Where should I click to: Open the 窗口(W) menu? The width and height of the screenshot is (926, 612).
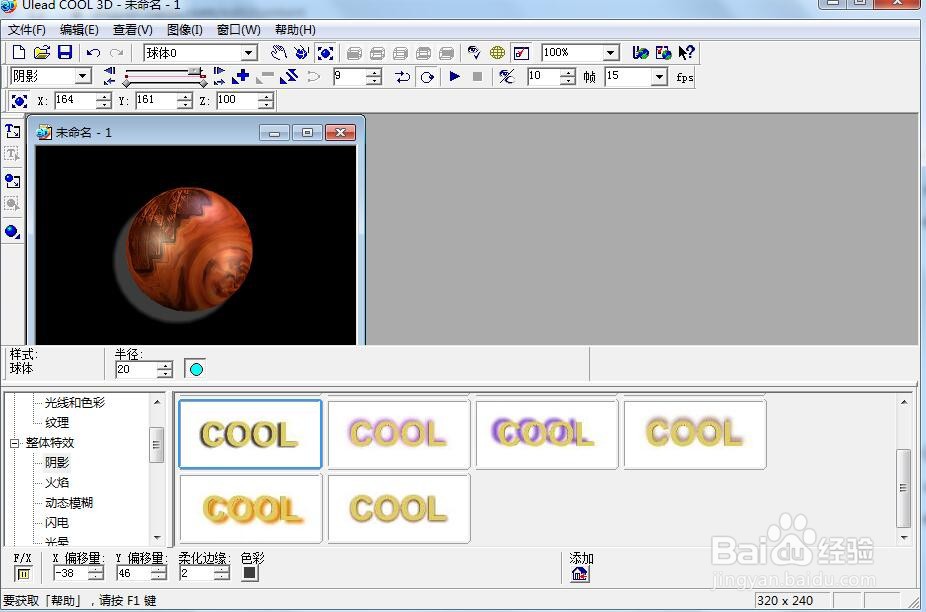(x=239, y=30)
